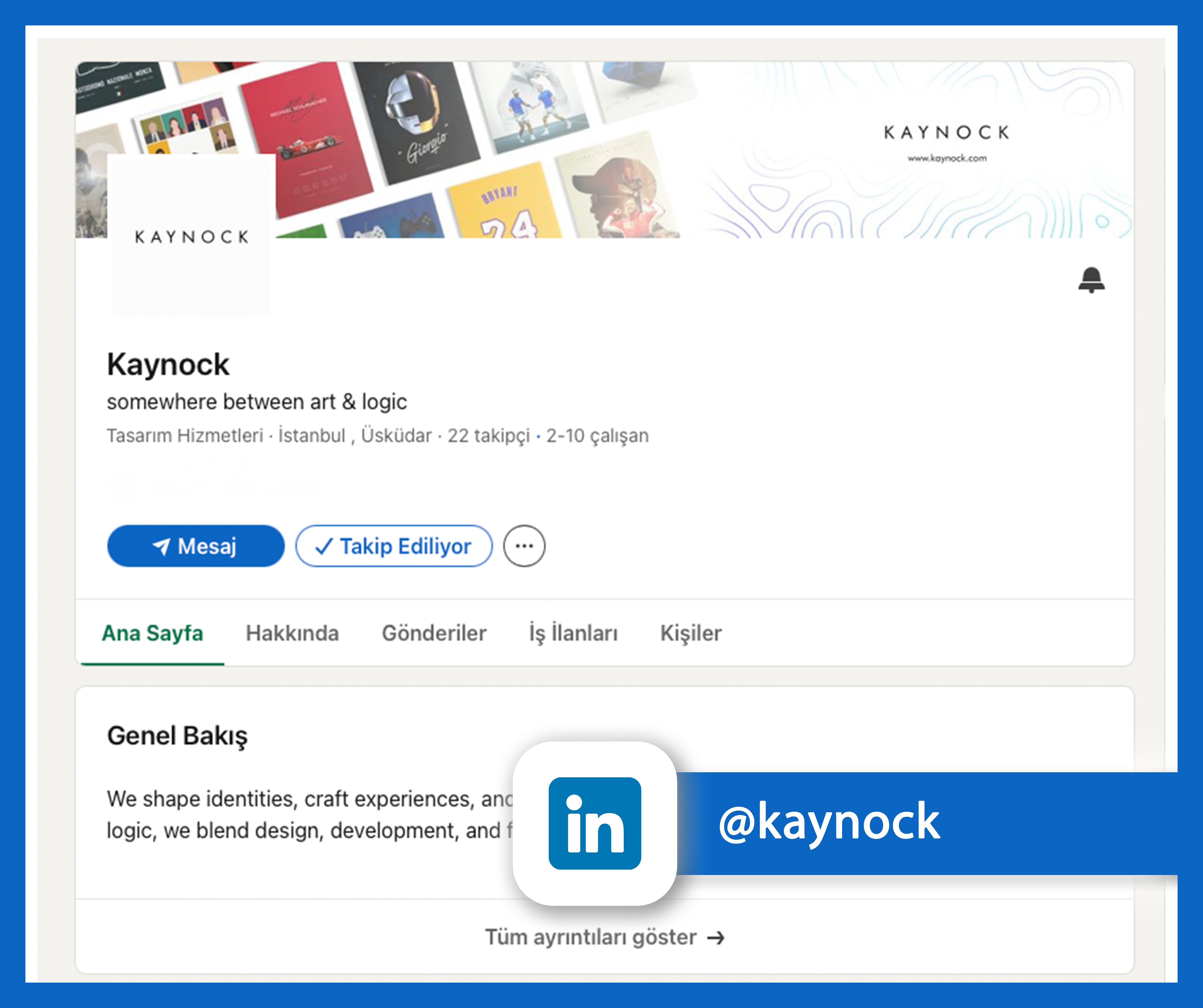This screenshot has height=1008, width=1203.
Task: Click the Kaynock logo profile picture
Action: (x=191, y=237)
